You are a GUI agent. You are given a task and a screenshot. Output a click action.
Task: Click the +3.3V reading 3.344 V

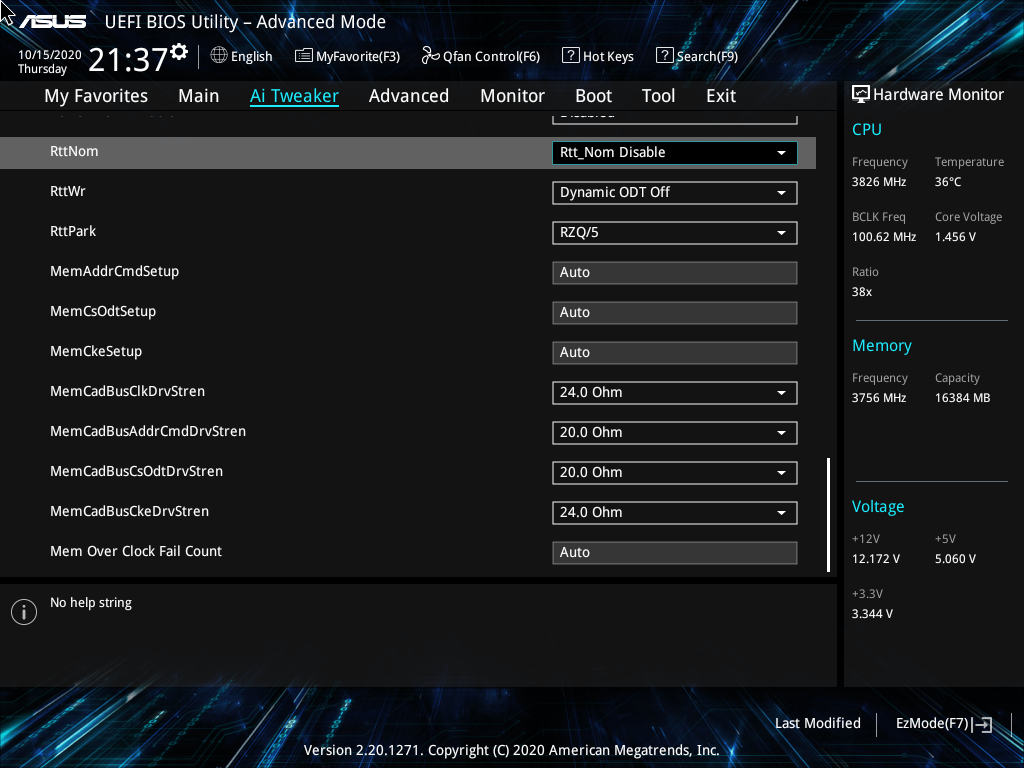coord(872,614)
